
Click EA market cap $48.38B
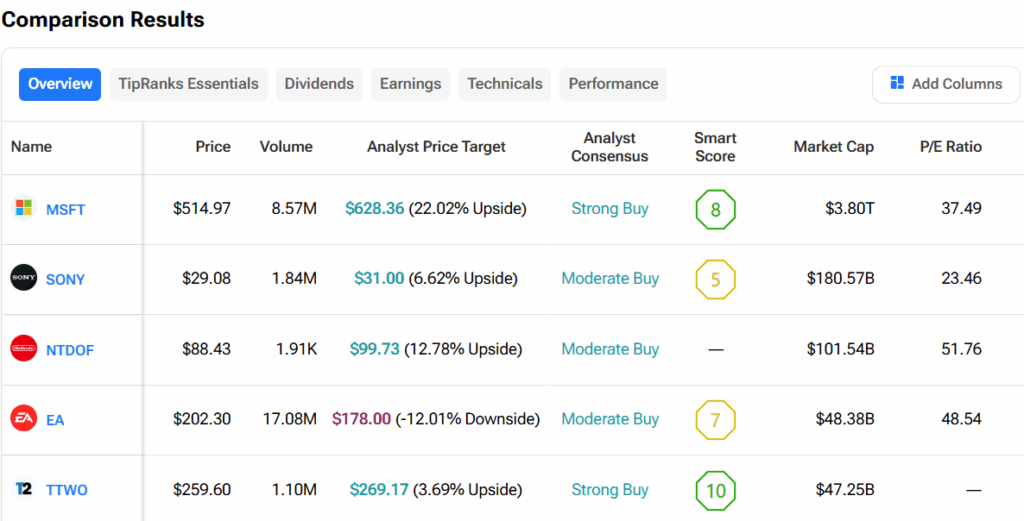(x=845, y=419)
